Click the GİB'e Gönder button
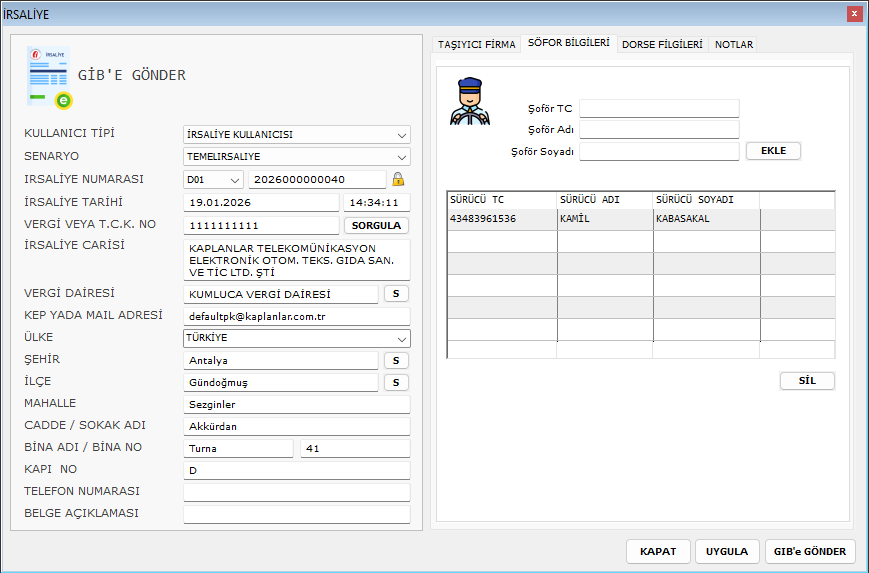 [810, 551]
